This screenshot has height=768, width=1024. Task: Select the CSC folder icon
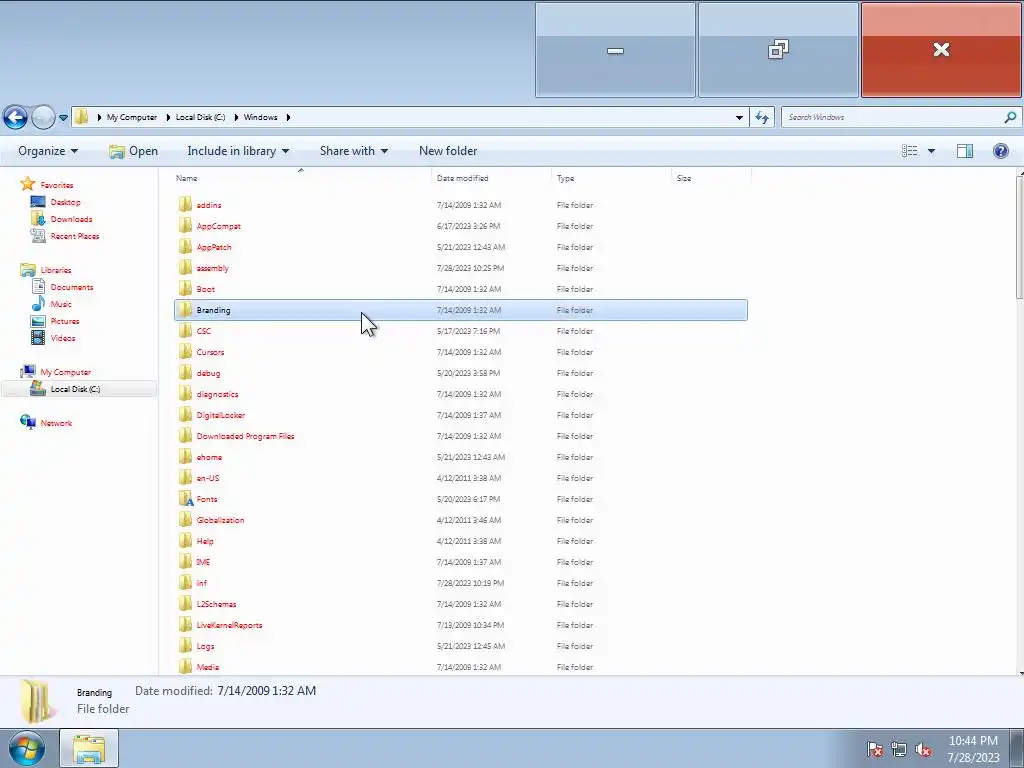(x=185, y=330)
